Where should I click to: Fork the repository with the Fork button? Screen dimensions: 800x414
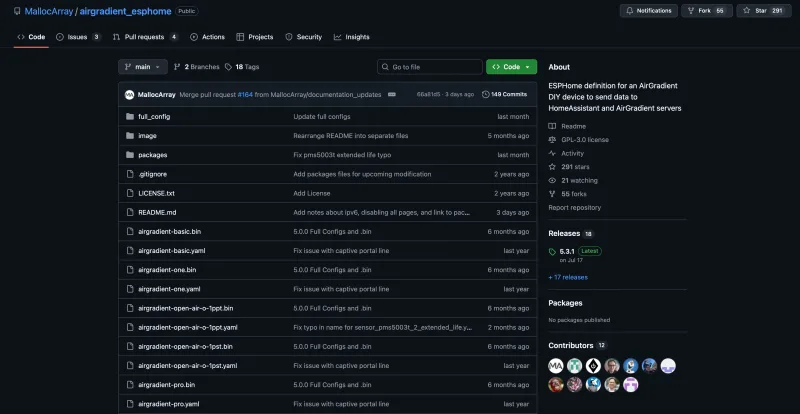tap(707, 11)
